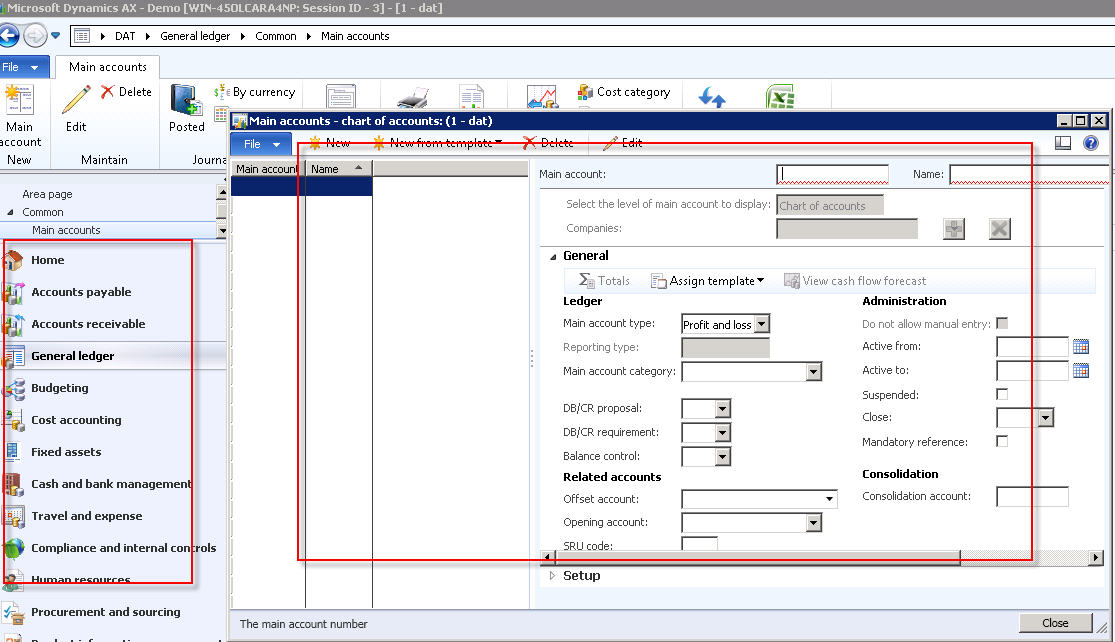Viewport: 1115px width, 642px height.
Task: Click Edit in dialog toolbar
Action: coord(622,143)
